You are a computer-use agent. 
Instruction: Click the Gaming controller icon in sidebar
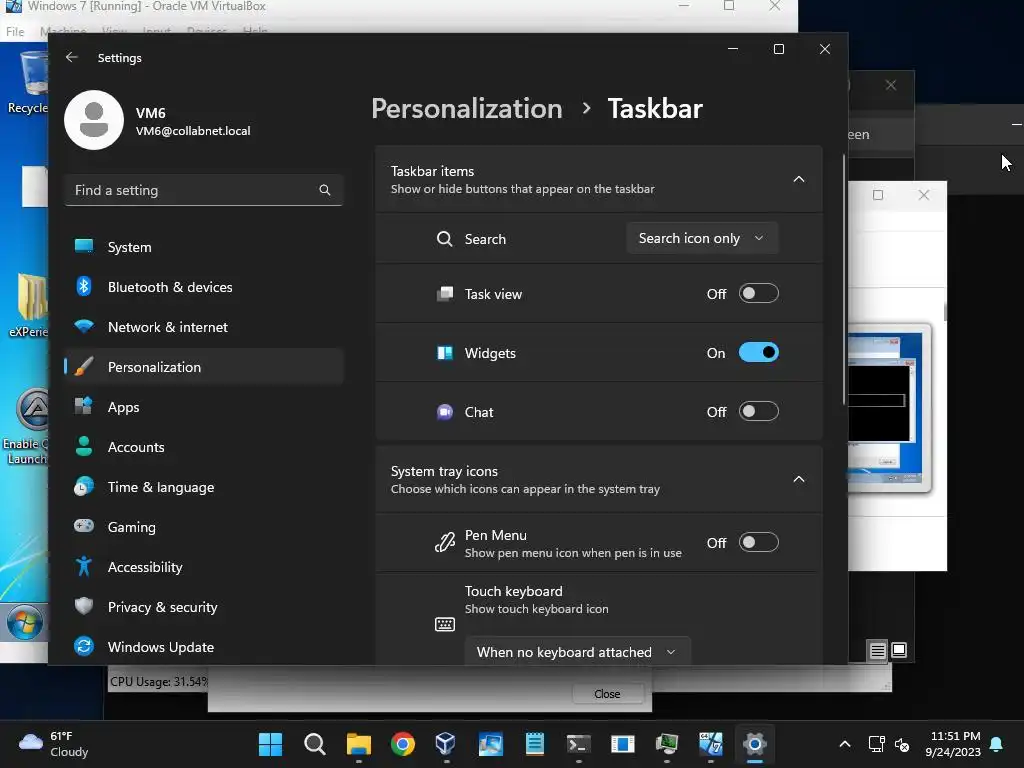coord(84,526)
